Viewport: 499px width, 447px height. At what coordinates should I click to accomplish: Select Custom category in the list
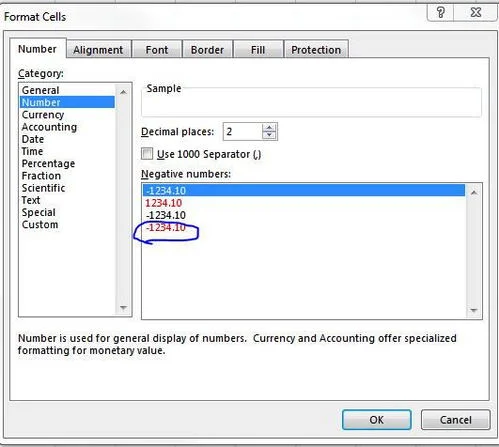[40, 225]
